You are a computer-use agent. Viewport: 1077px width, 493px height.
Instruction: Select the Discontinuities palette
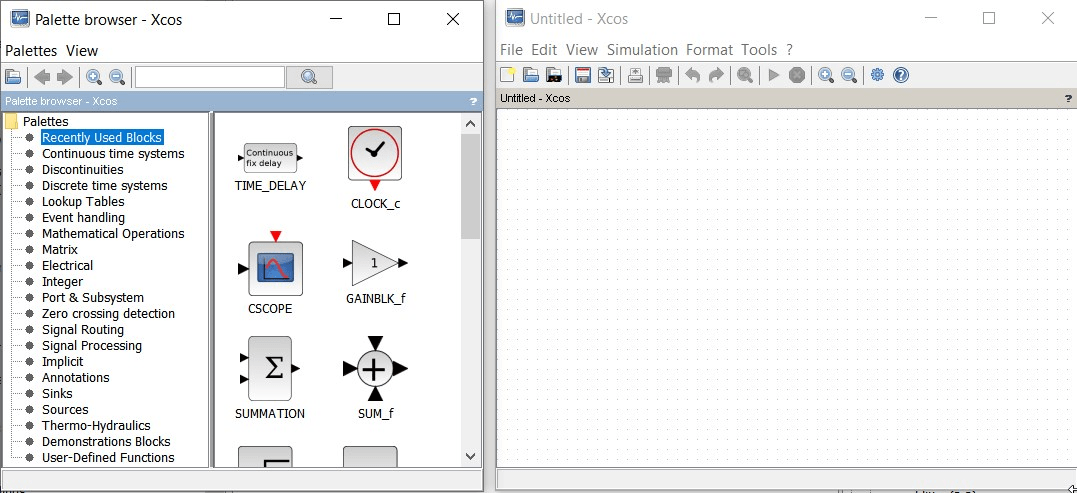point(82,170)
